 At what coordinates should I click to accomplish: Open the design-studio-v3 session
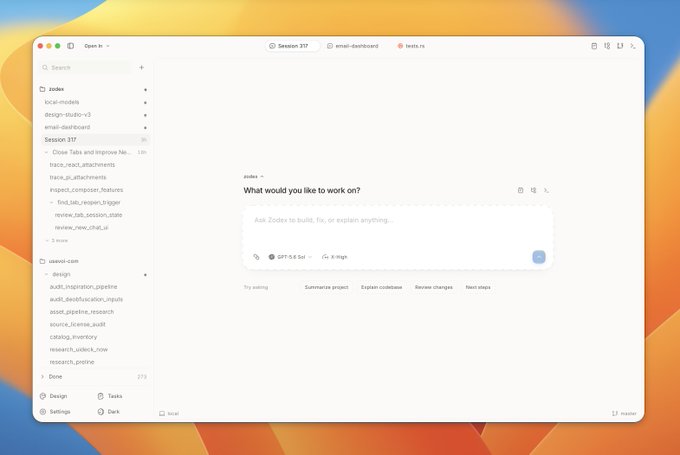94,115
